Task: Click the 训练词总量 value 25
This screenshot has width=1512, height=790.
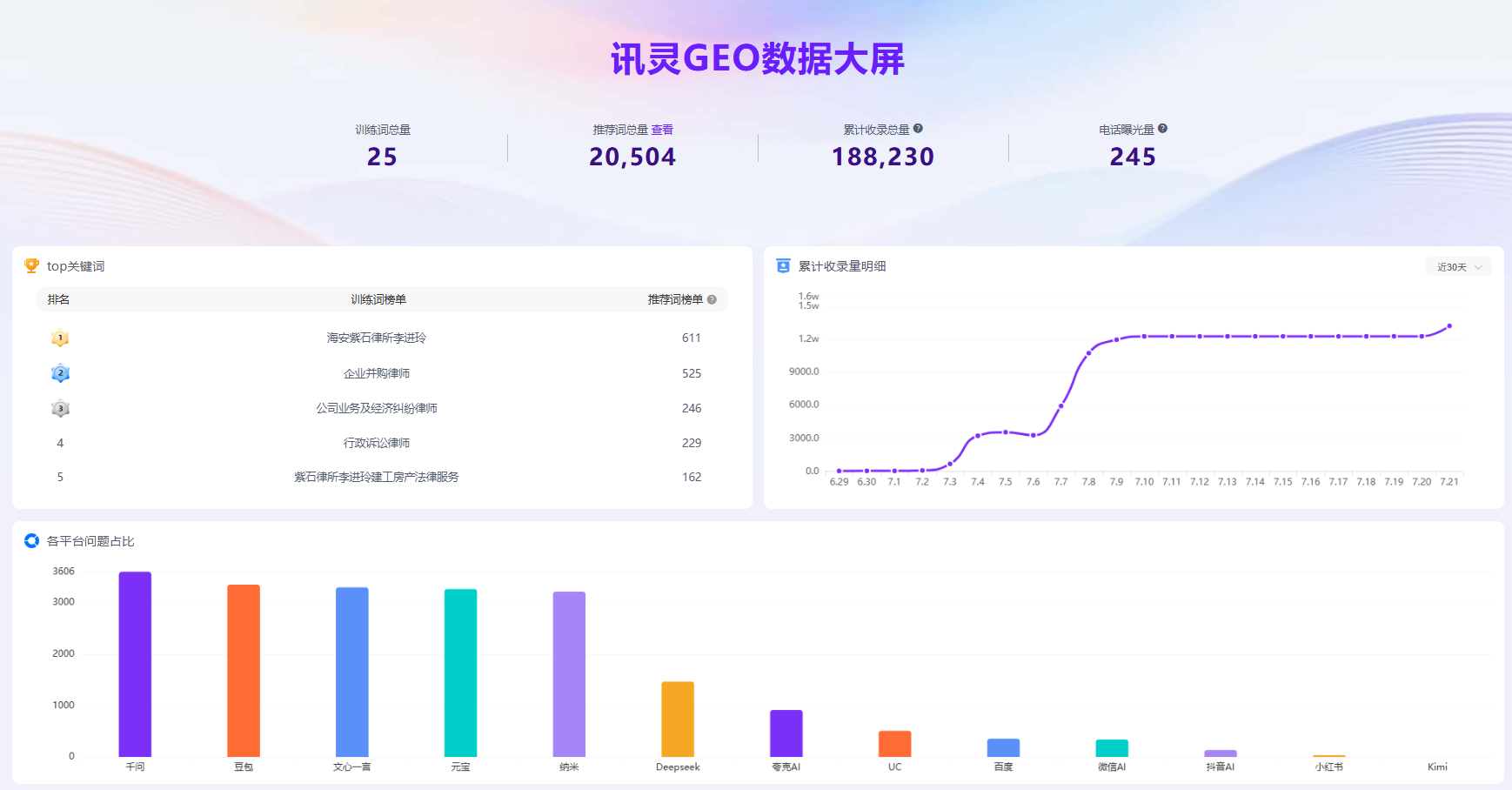Action: coord(382,157)
